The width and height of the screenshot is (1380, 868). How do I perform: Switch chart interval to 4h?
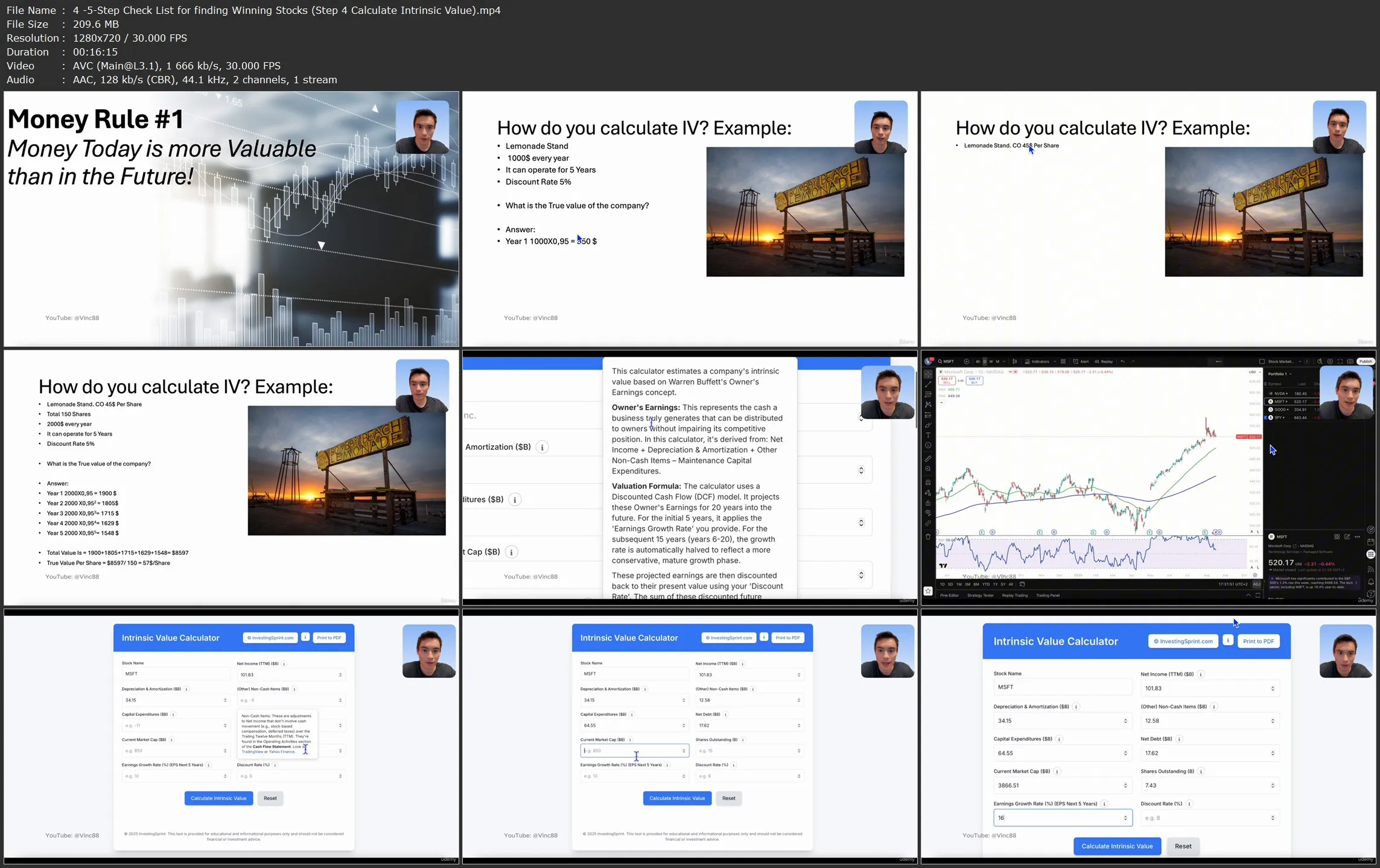[x=978, y=361]
